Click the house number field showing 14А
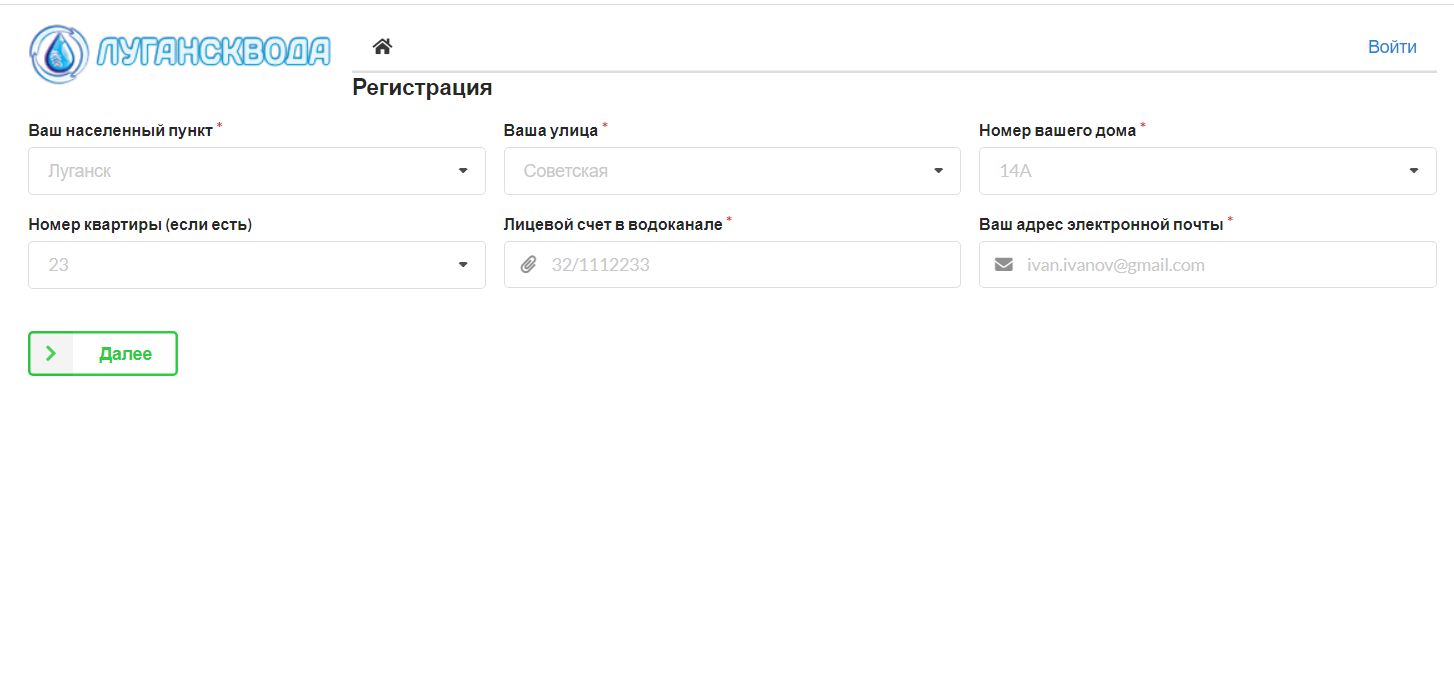 coord(1190,171)
